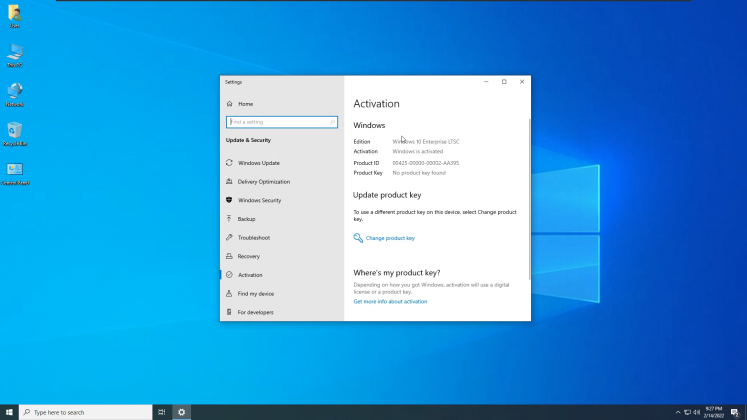Click the Product ID value 00425-00000-00002-AA395
The image size is (747, 420).
(x=425, y=163)
